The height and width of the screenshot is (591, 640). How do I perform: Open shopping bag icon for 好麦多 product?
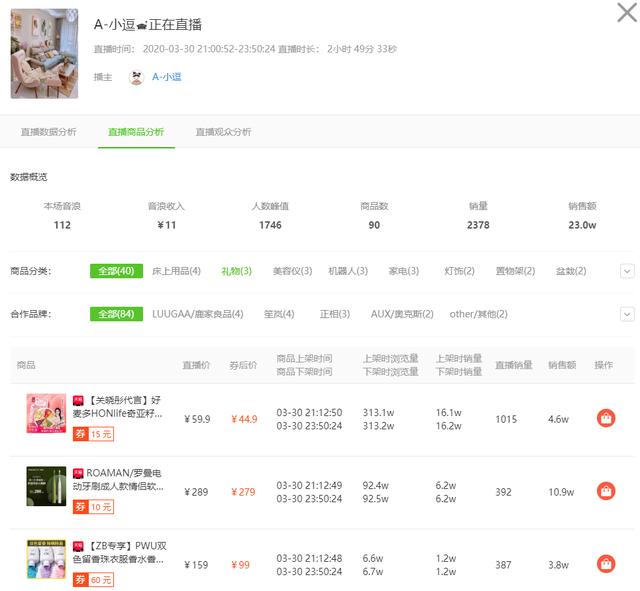pos(606,418)
